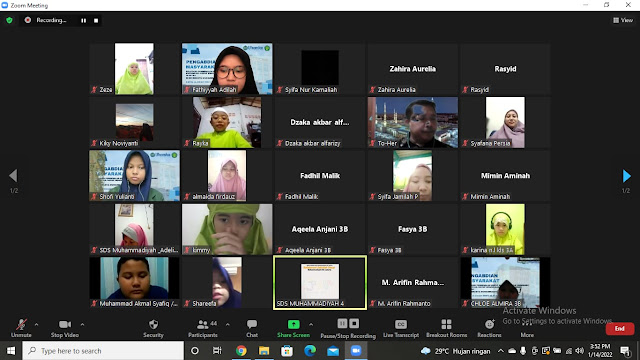The height and width of the screenshot is (360, 640).
Task: Click the Windows Start button
Action: (x=11, y=351)
